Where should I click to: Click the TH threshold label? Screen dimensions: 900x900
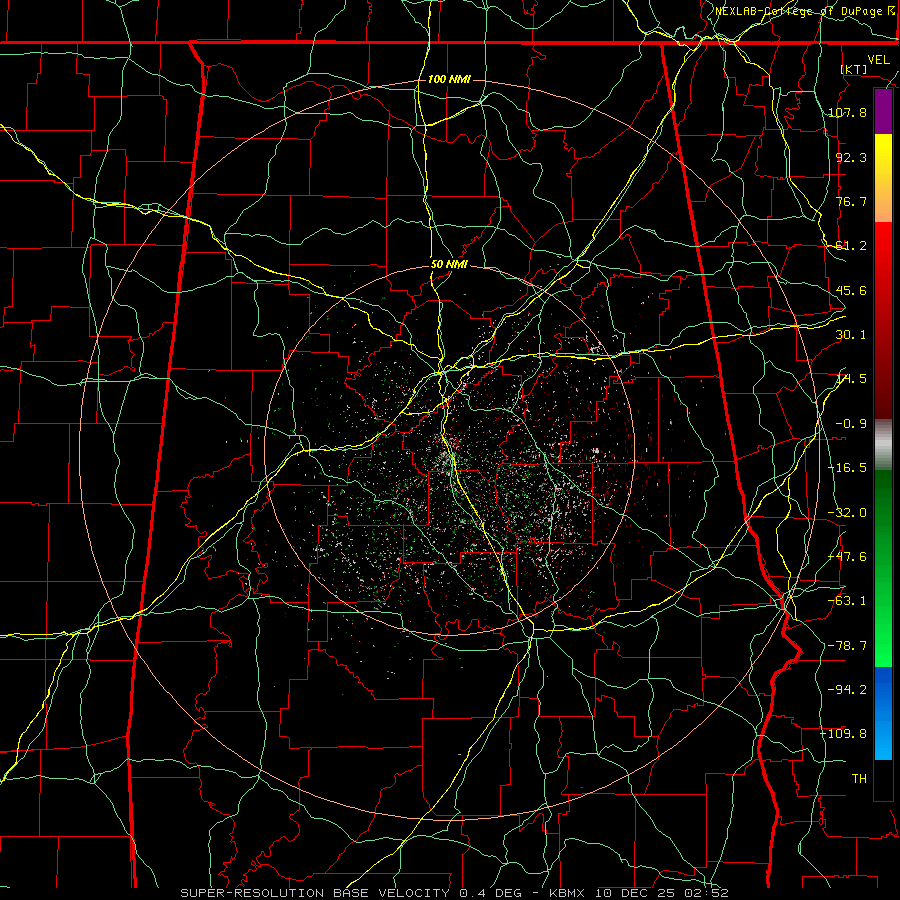click(x=859, y=779)
